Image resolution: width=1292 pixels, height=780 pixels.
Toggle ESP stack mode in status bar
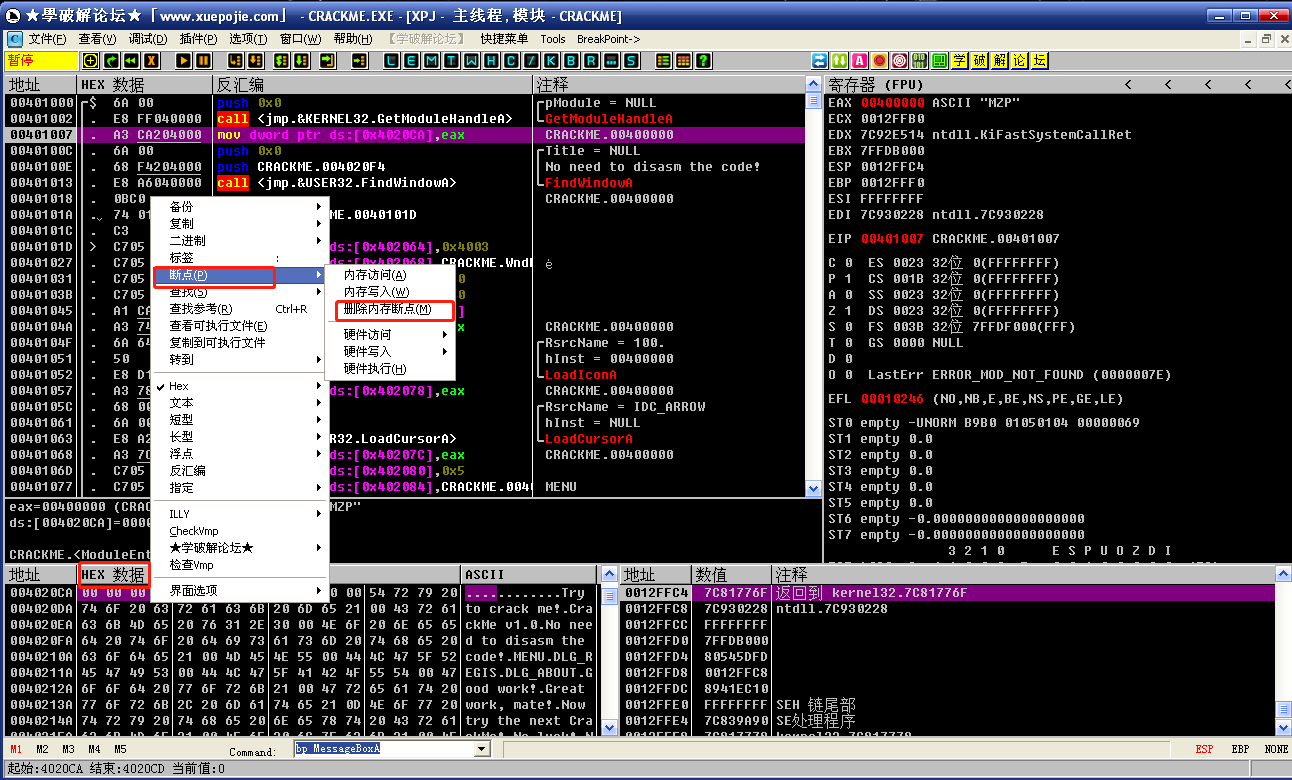(1205, 749)
